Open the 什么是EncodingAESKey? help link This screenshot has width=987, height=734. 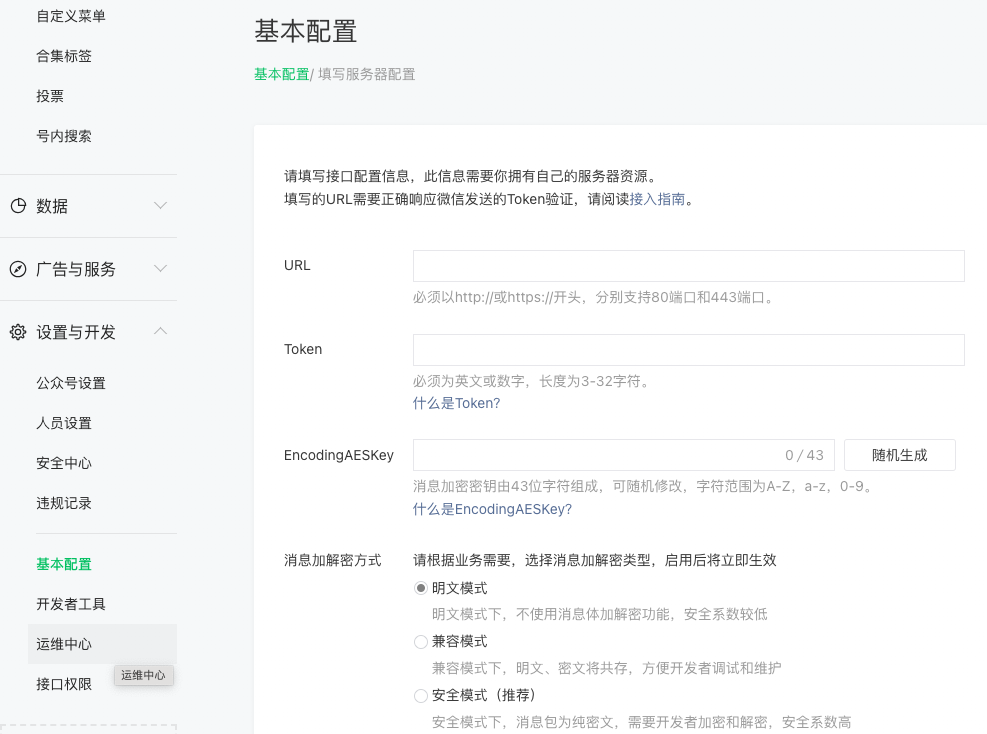point(492,509)
